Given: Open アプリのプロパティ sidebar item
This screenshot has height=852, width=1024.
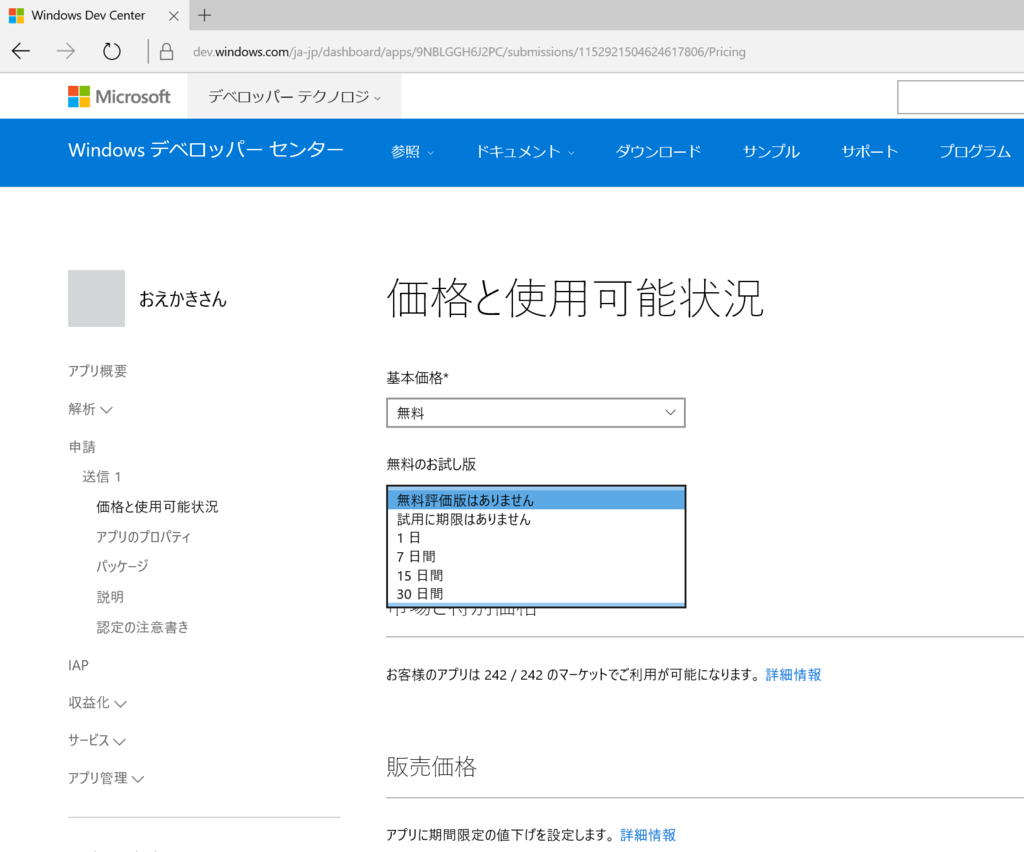Looking at the screenshot, I should click(x=143, y=537).
